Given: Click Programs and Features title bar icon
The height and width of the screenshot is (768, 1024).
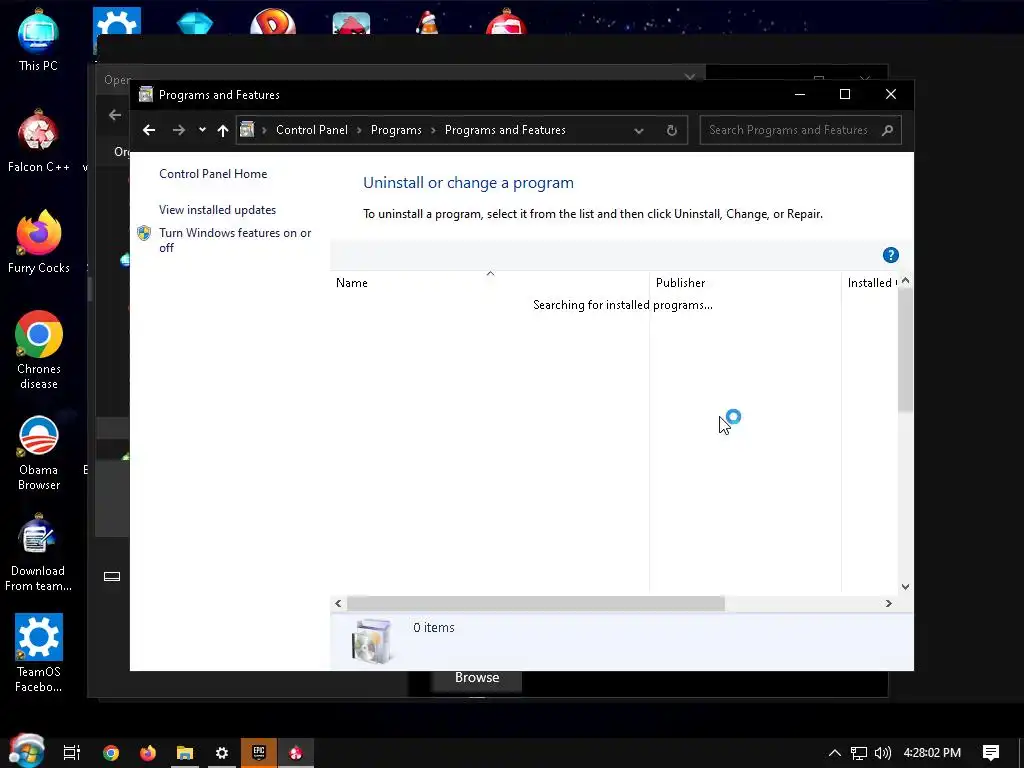Looking at the screenshot, I should click(146, 94).
